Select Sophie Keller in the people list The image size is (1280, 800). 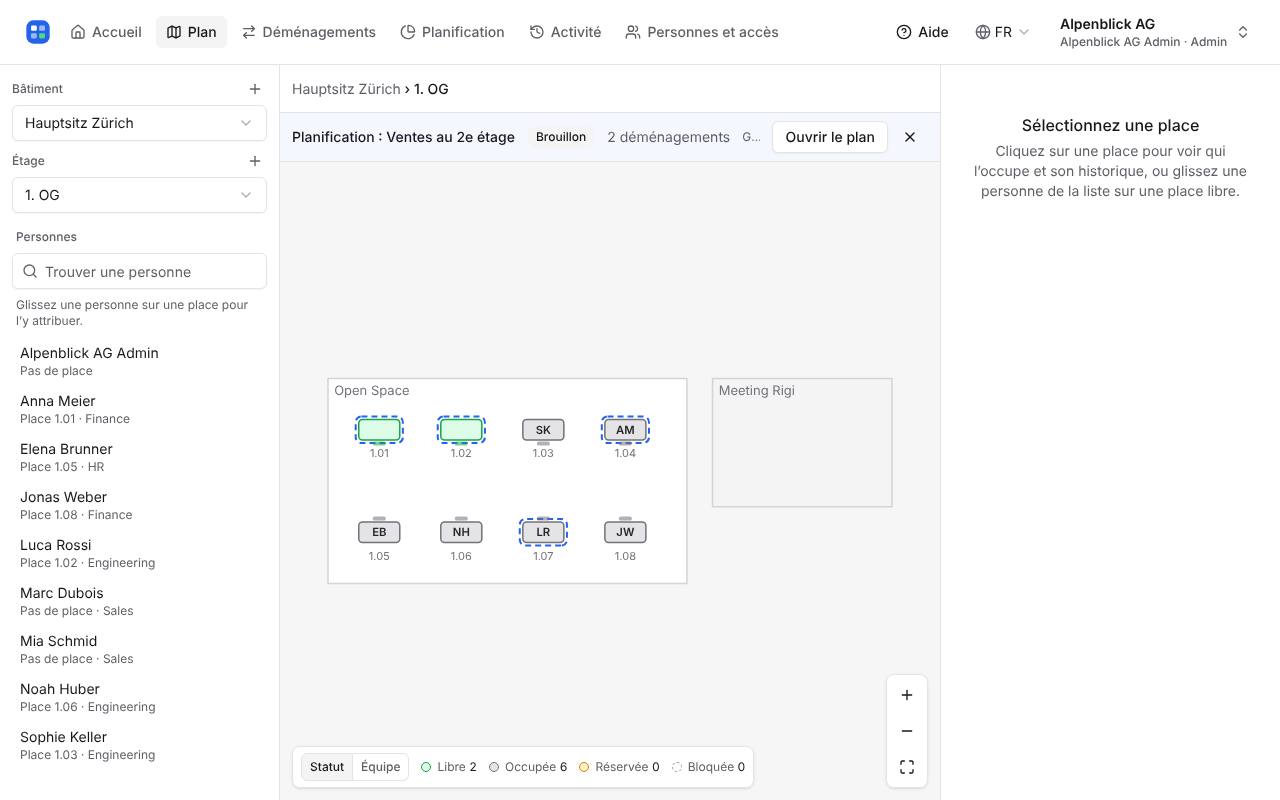pyautogui.click(x=139, y=745)
